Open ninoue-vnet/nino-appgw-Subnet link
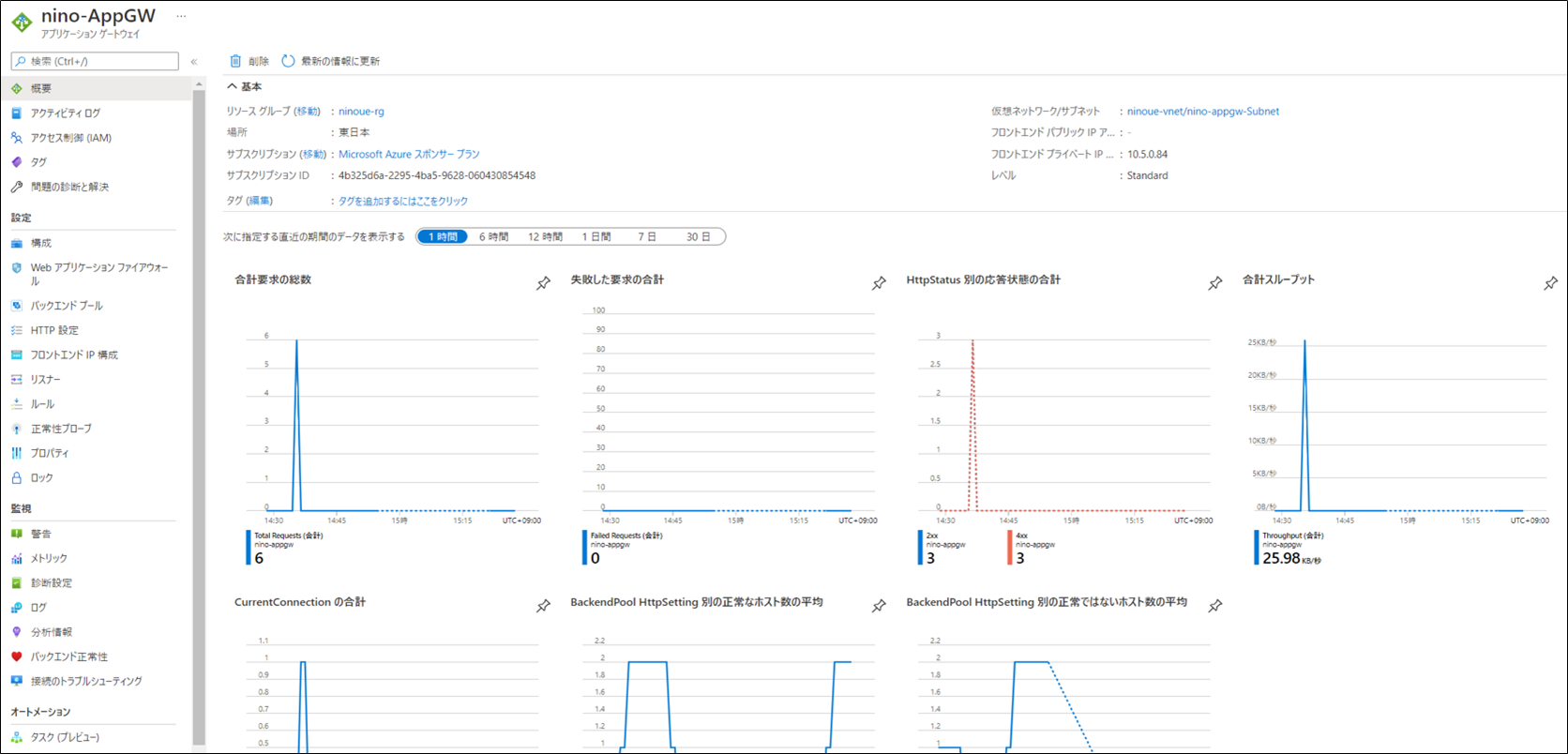The width and height of the screenshot is (1568, 754). coord(1203,111)
